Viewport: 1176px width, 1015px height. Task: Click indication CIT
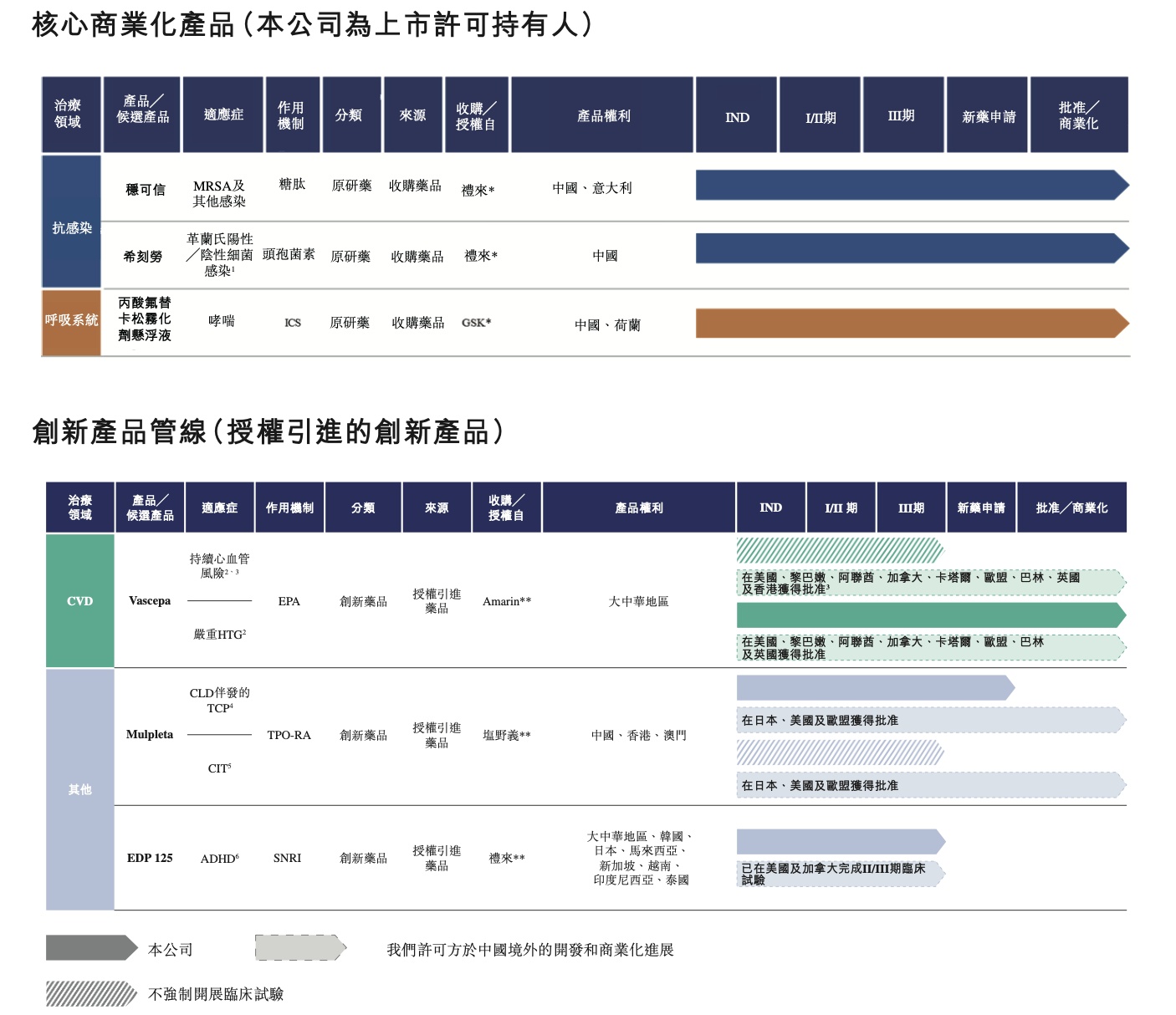pyautogui.click(x=219, y=768)
